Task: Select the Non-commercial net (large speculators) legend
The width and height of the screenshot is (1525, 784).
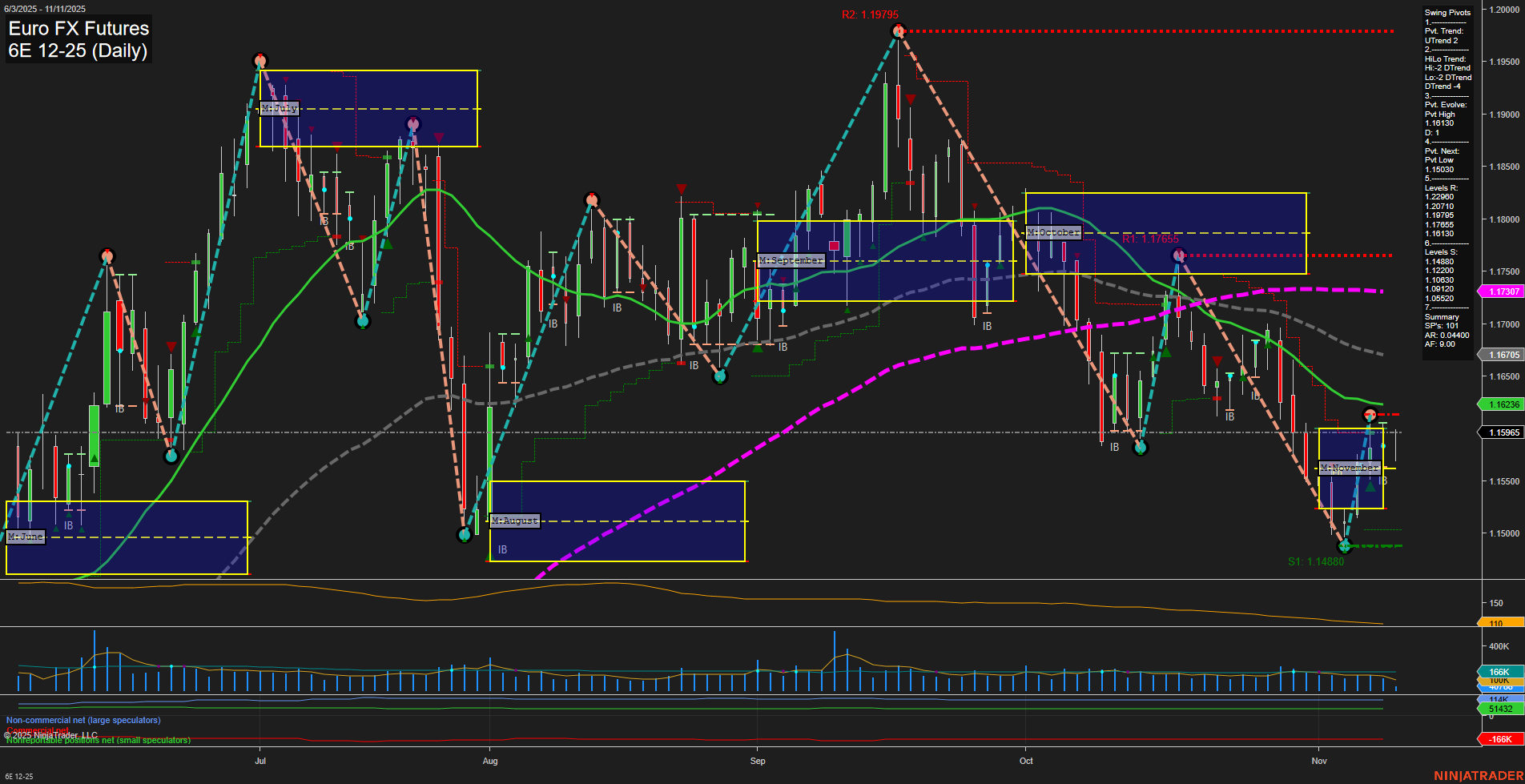Action: [x=82, y=720]
